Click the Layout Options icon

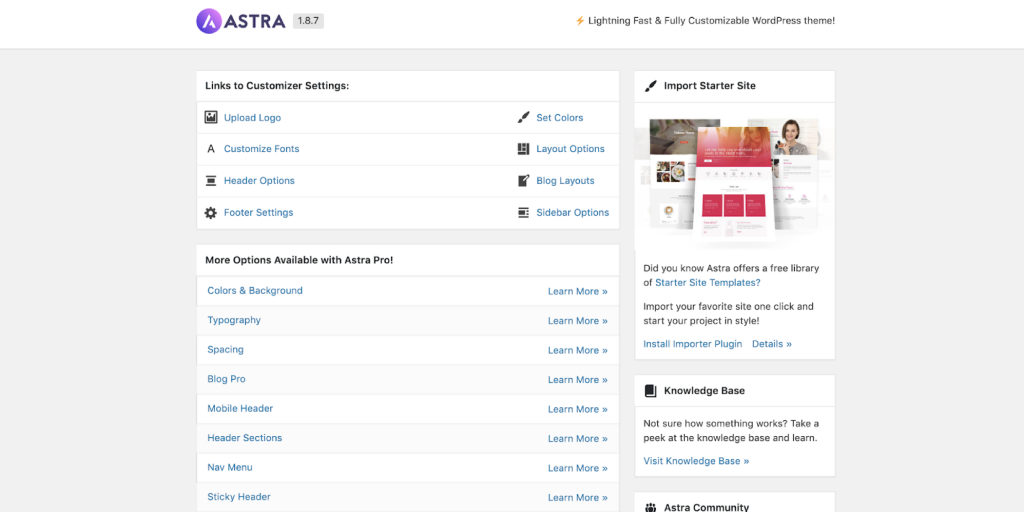click(523, 149)
